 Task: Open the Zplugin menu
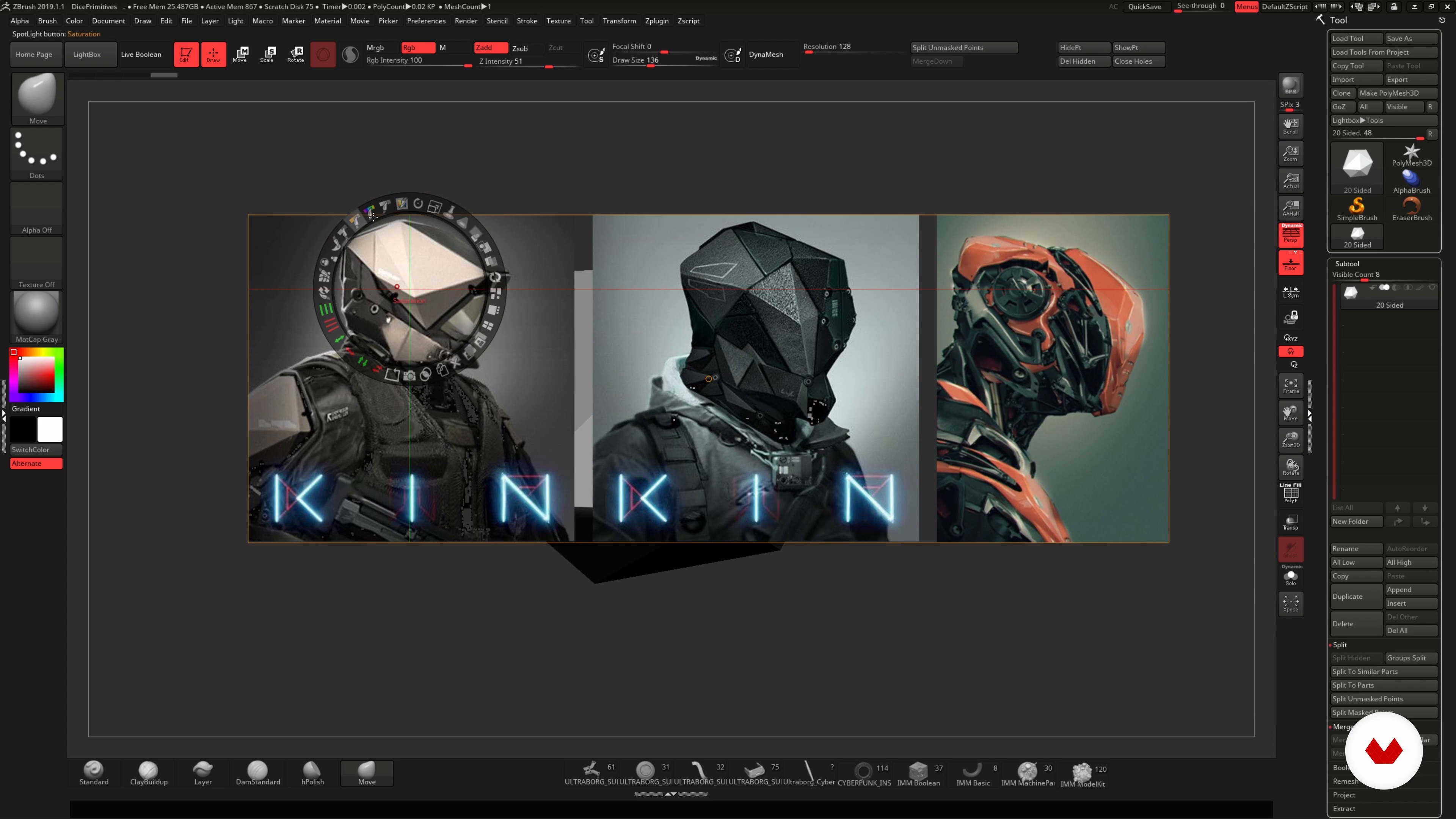click(657, 21)
